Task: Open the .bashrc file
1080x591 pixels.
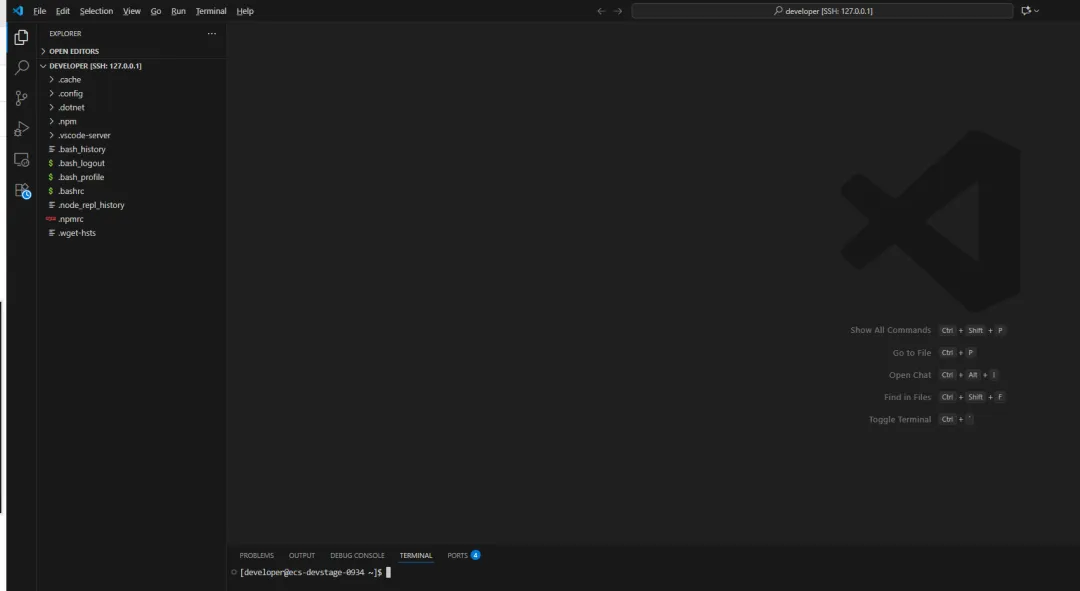Action: click(132, 191)
